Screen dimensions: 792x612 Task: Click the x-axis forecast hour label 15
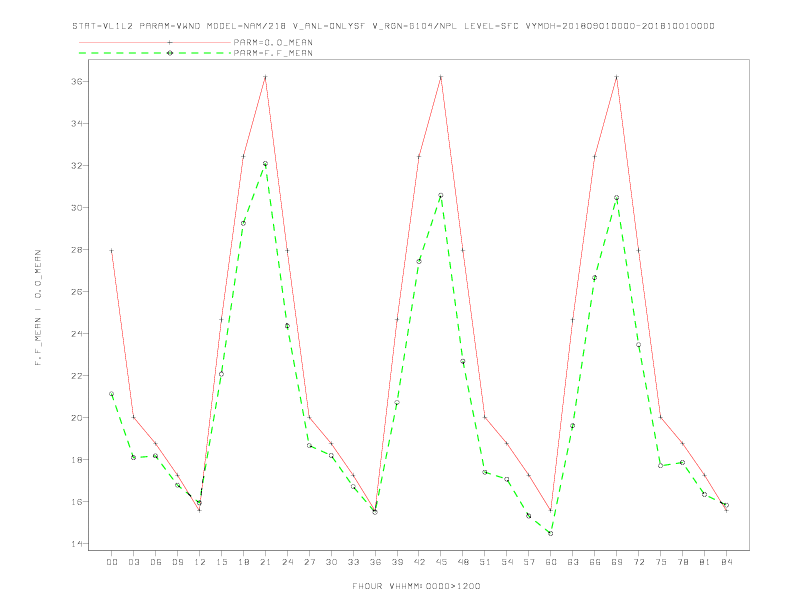(x=221, y=562)
